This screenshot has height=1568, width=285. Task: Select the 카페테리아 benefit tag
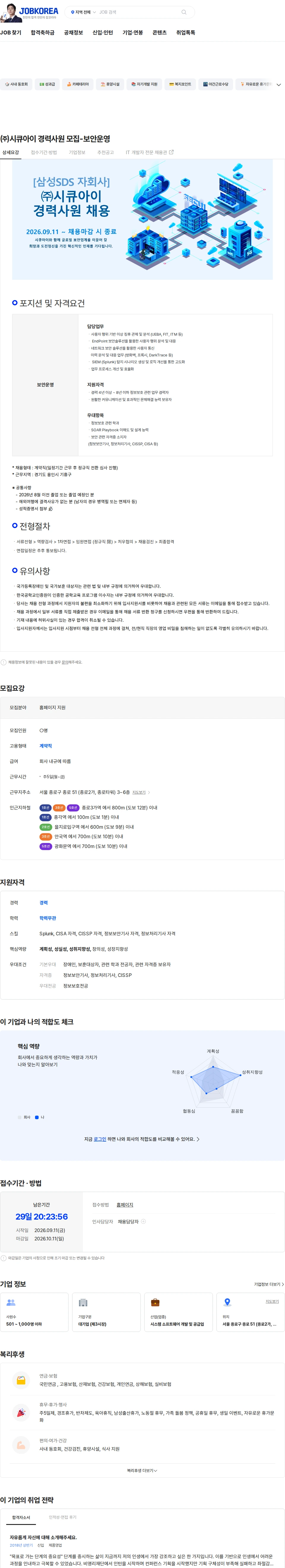(78, 85)
